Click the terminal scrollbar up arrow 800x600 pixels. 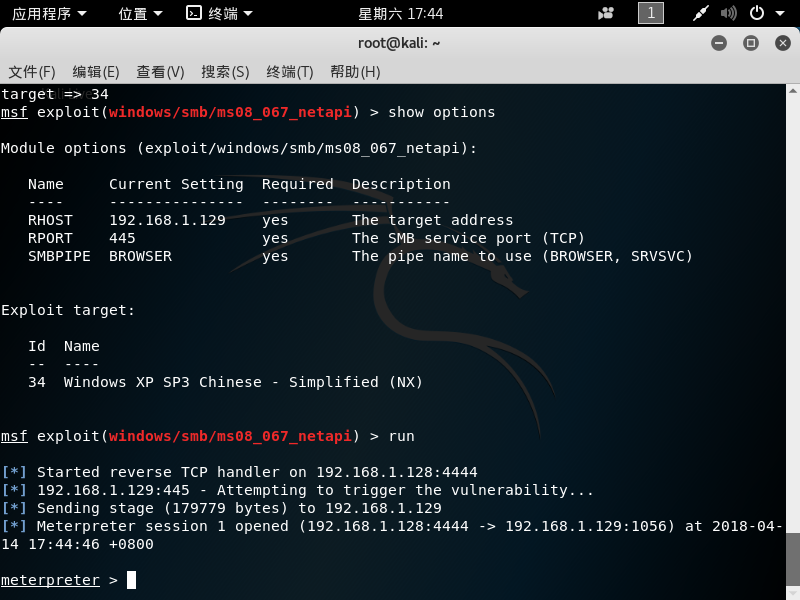pos(793,91)
